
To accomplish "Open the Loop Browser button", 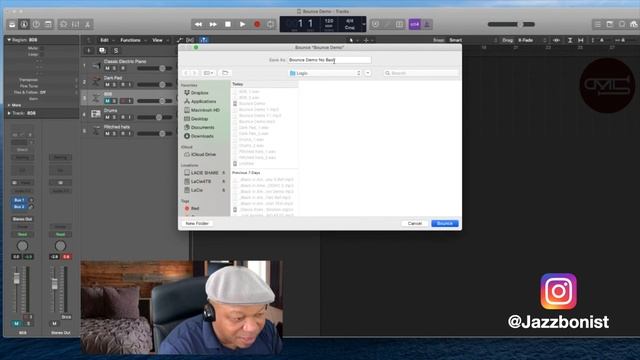I will coord(622,24).
